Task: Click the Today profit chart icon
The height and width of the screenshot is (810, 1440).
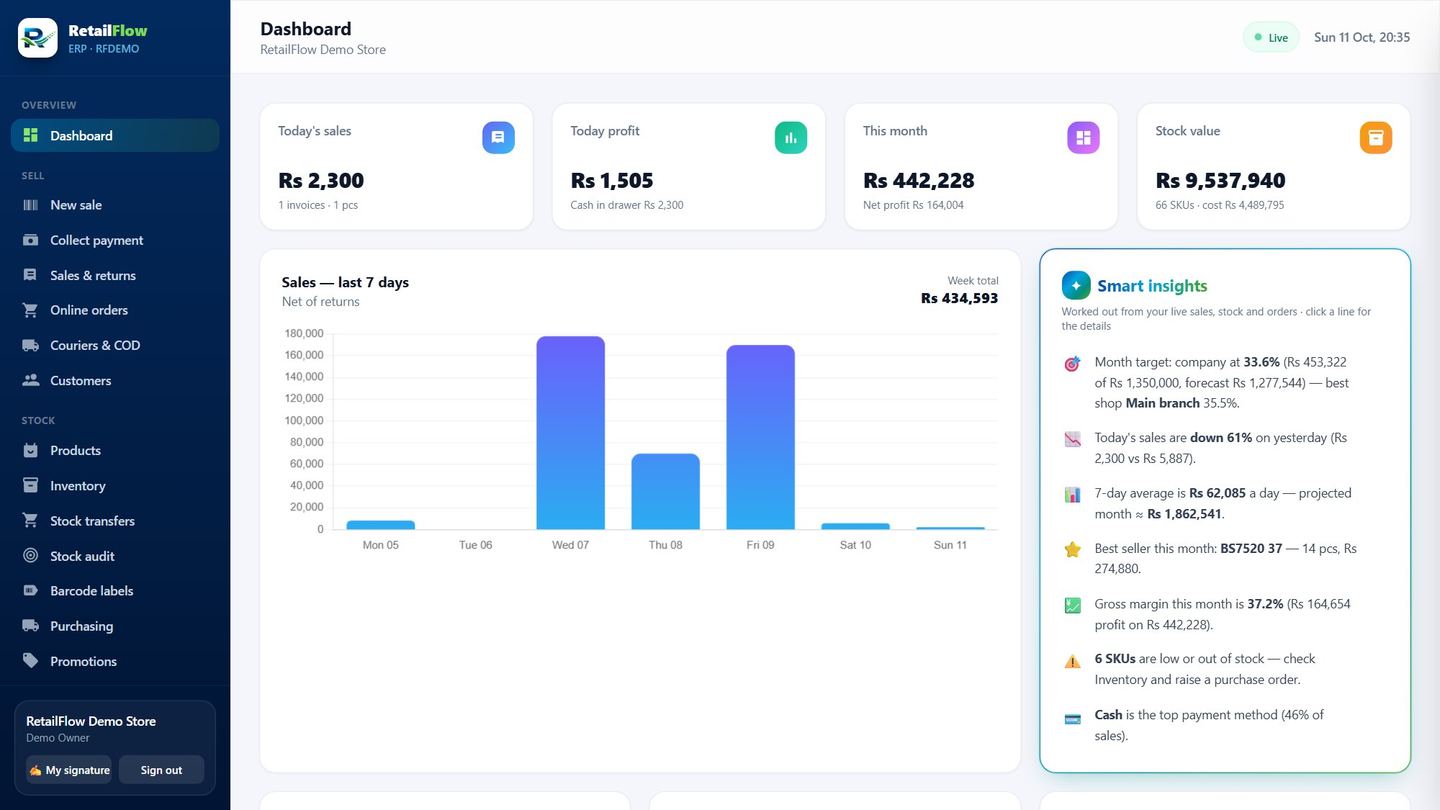Action: coord(791,138)
